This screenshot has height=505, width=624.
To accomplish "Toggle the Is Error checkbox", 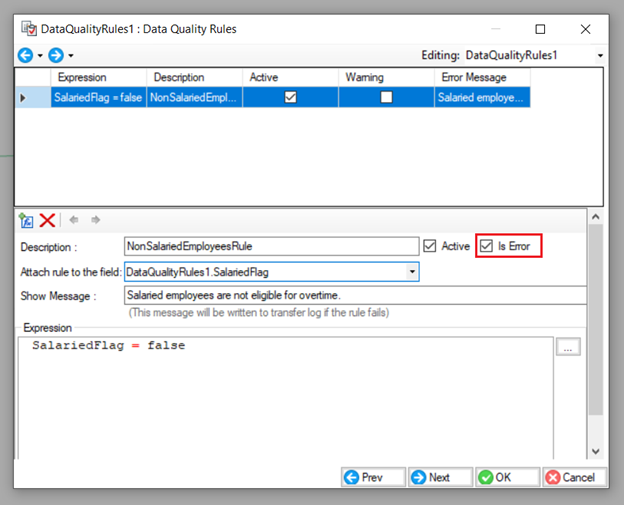I will [x=487, y=246].
